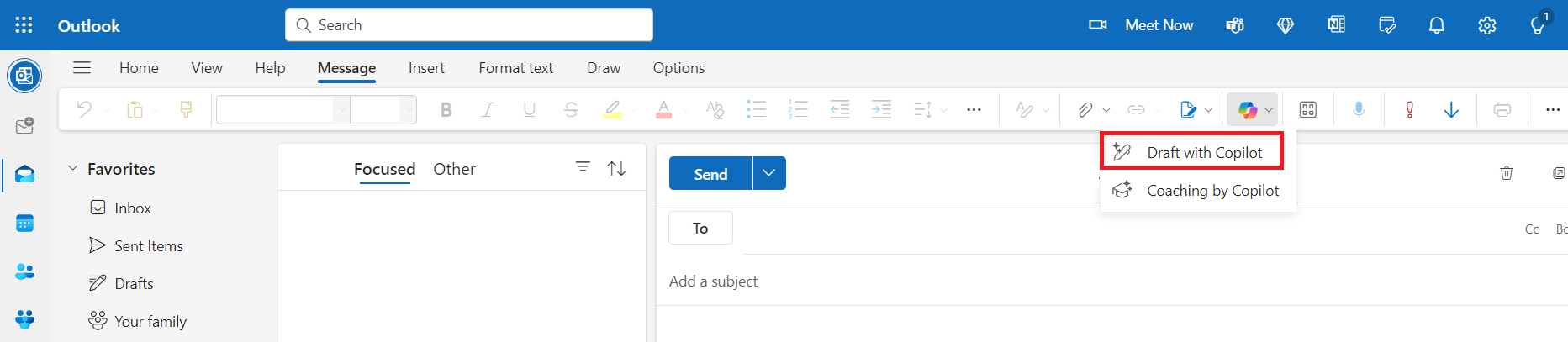Image resolution: width=1568 pixels, height=342 pixels.
Task: Toggle the navigation pane hamburger
Action: point(82,67)
